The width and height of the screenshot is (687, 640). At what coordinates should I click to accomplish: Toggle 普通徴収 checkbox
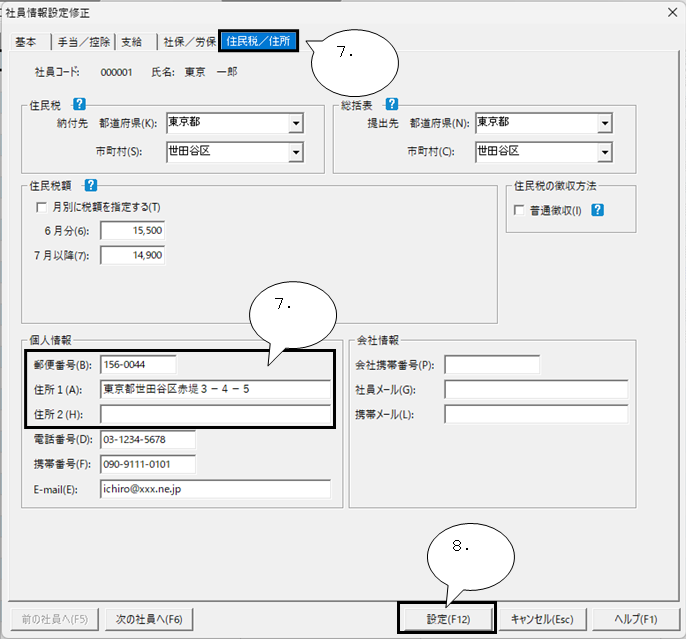coord(519,210)
